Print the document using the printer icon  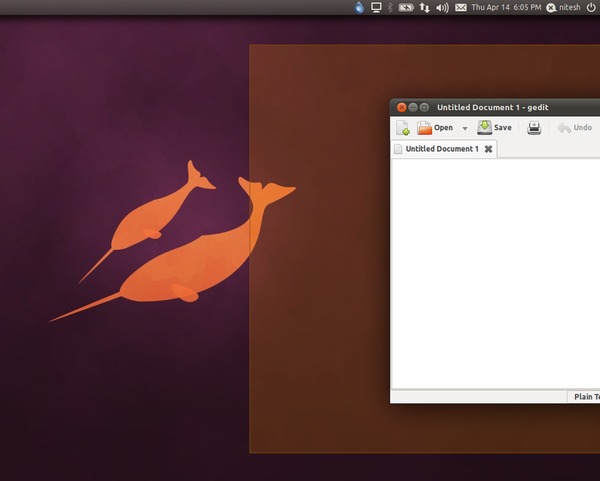[x=534, y=128]
